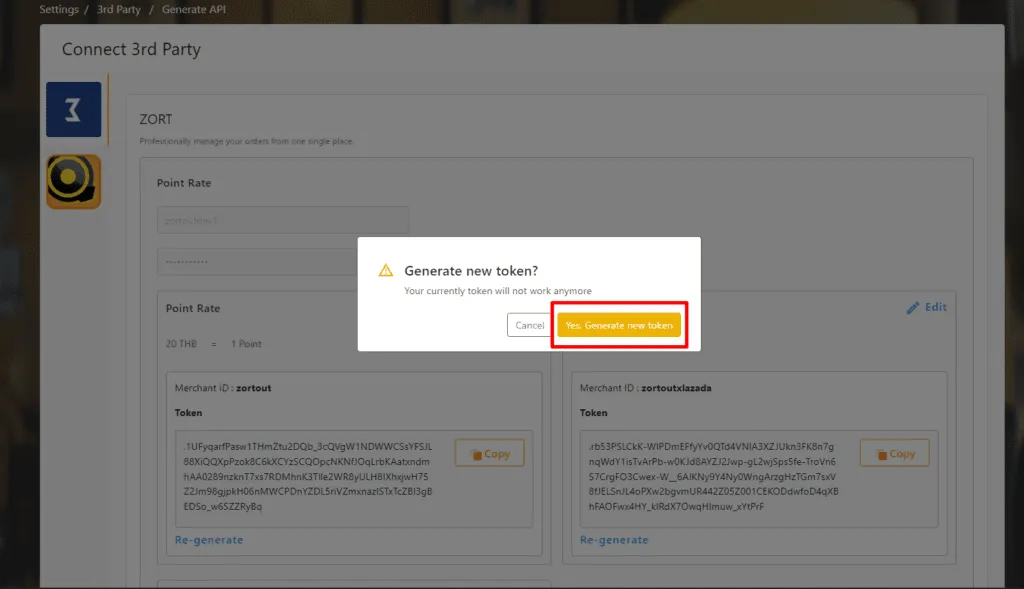Image resolution: width=1024 pixels, height=589 pixels.
Task: Click the zortoutxlazada token text box
Action: (x=712, y=472)
